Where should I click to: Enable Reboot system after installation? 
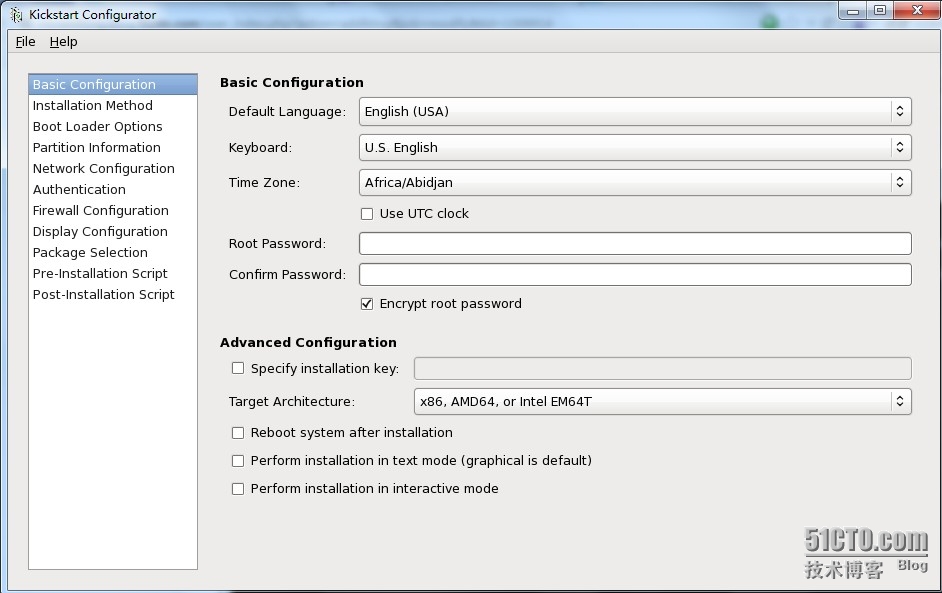(238, 433)
